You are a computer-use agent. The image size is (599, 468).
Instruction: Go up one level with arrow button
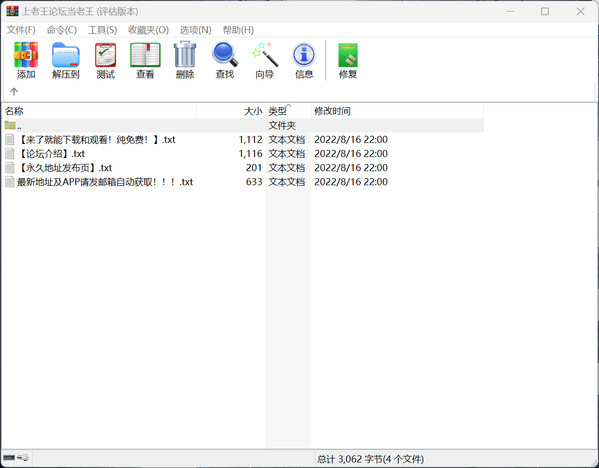point(14,92)
